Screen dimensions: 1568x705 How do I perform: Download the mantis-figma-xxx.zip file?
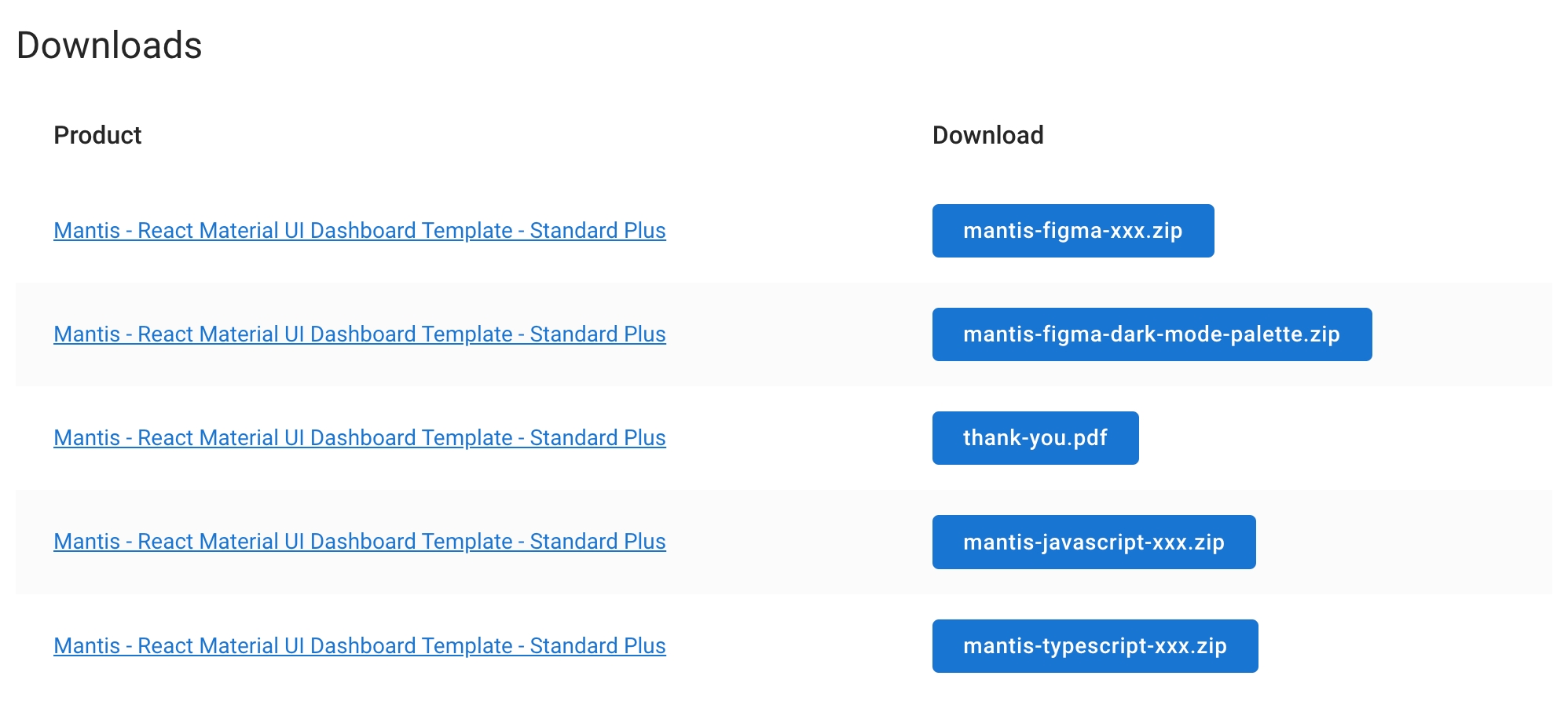1072,231
